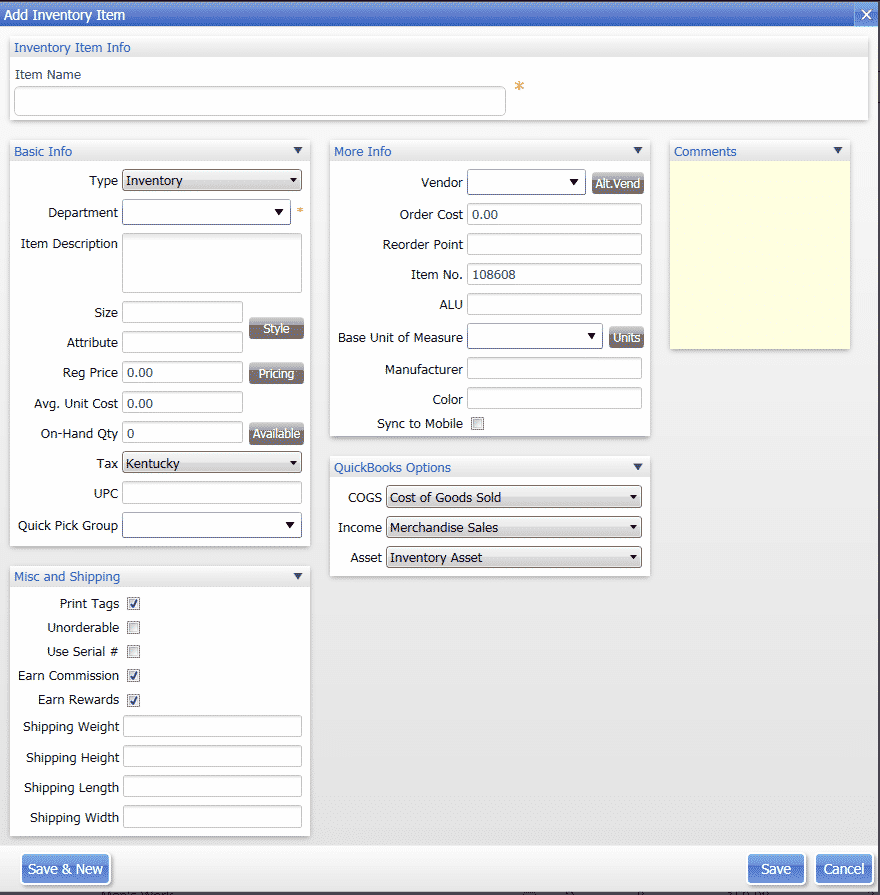Viewport: 880px width, 895px height.
Task: Click the Available button by On-Hand Qty
Action: click(x=276, y=434)
